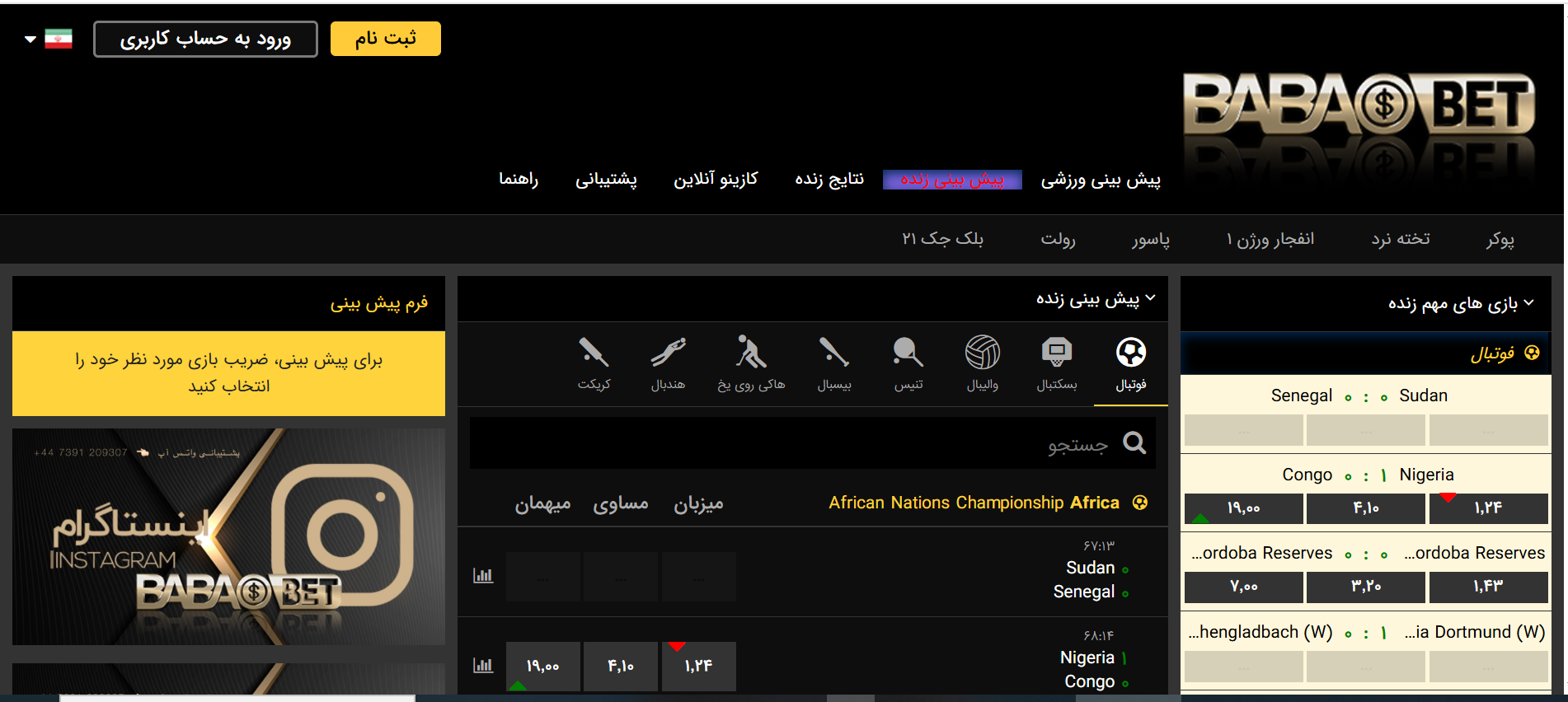Open Dortmund (W) vs Gladbach (W) match

[1366, 632]
